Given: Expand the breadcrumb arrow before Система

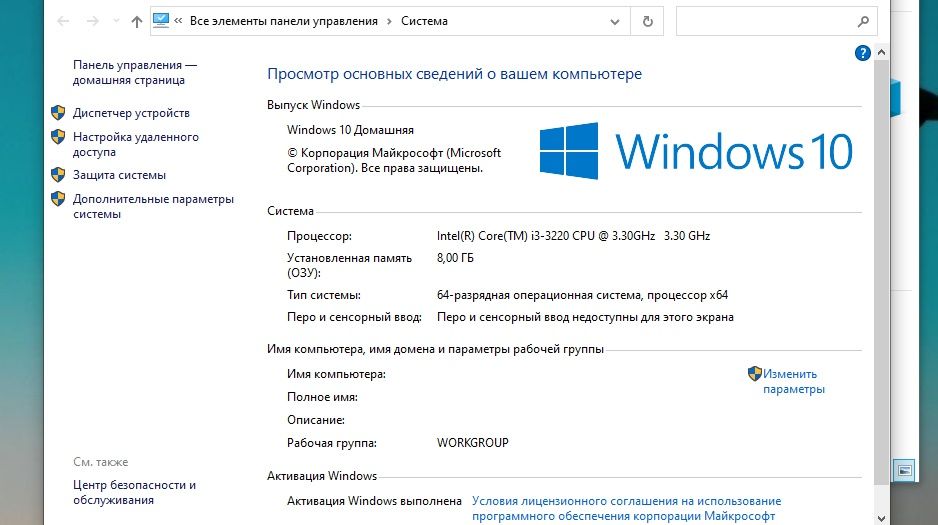Looking at the screenshot, I should (389, 21).
